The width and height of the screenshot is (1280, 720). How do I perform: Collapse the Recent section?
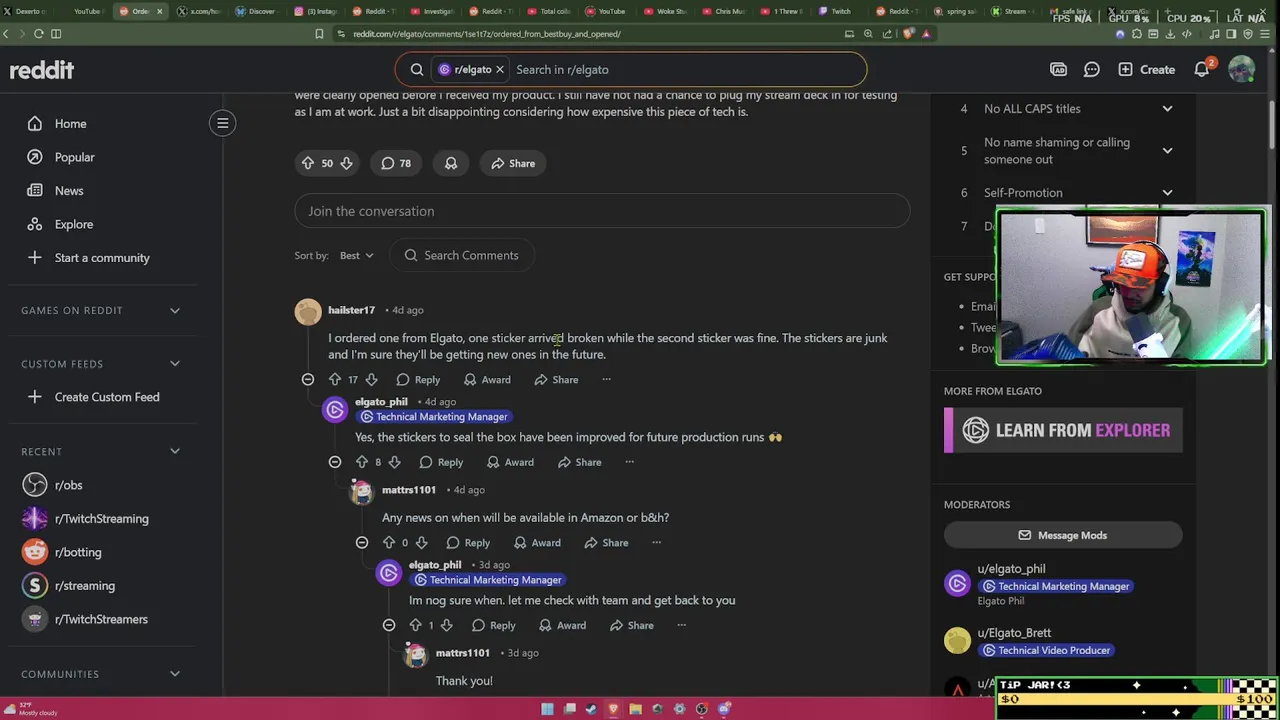(x=174, y=452)
